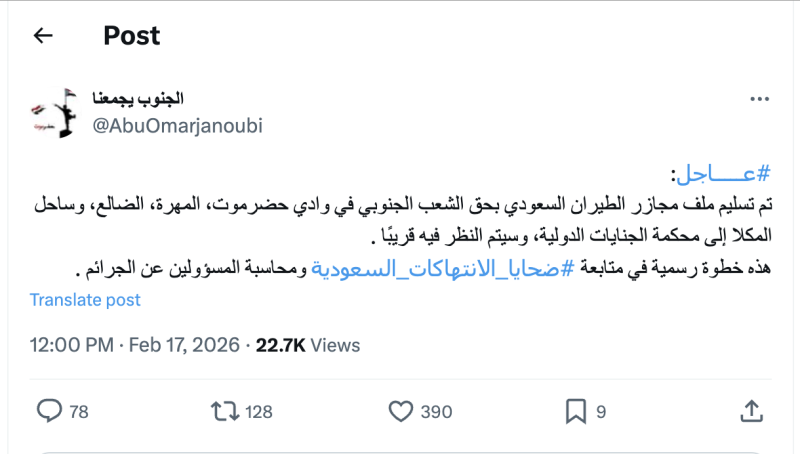
Task: Open the share post icon
Action: click(x=752, y=410)
